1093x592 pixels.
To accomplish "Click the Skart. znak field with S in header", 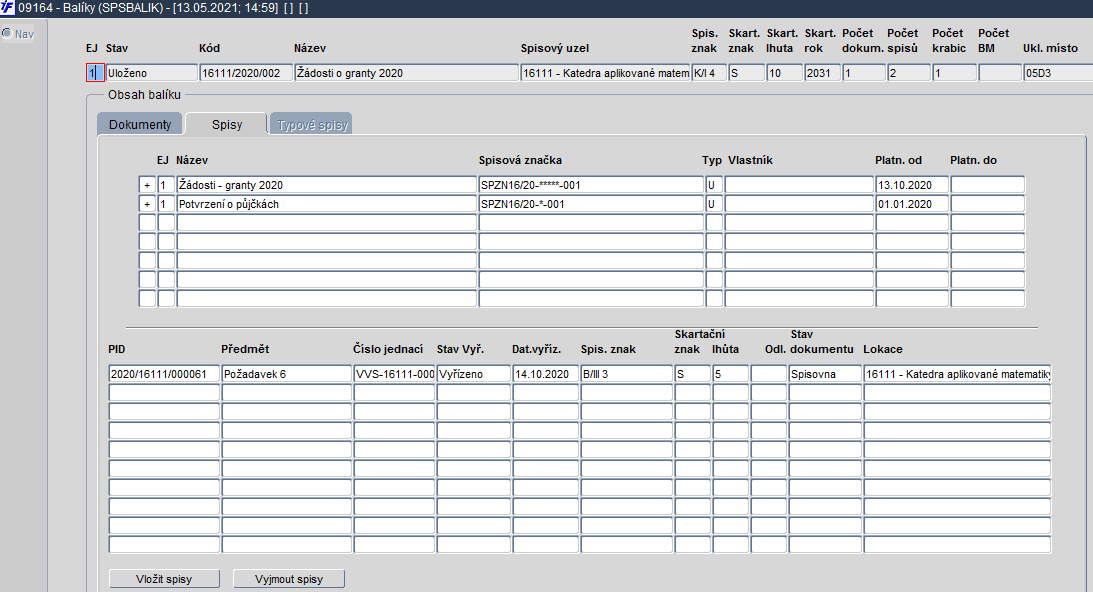I will click(x=747, y=73).
